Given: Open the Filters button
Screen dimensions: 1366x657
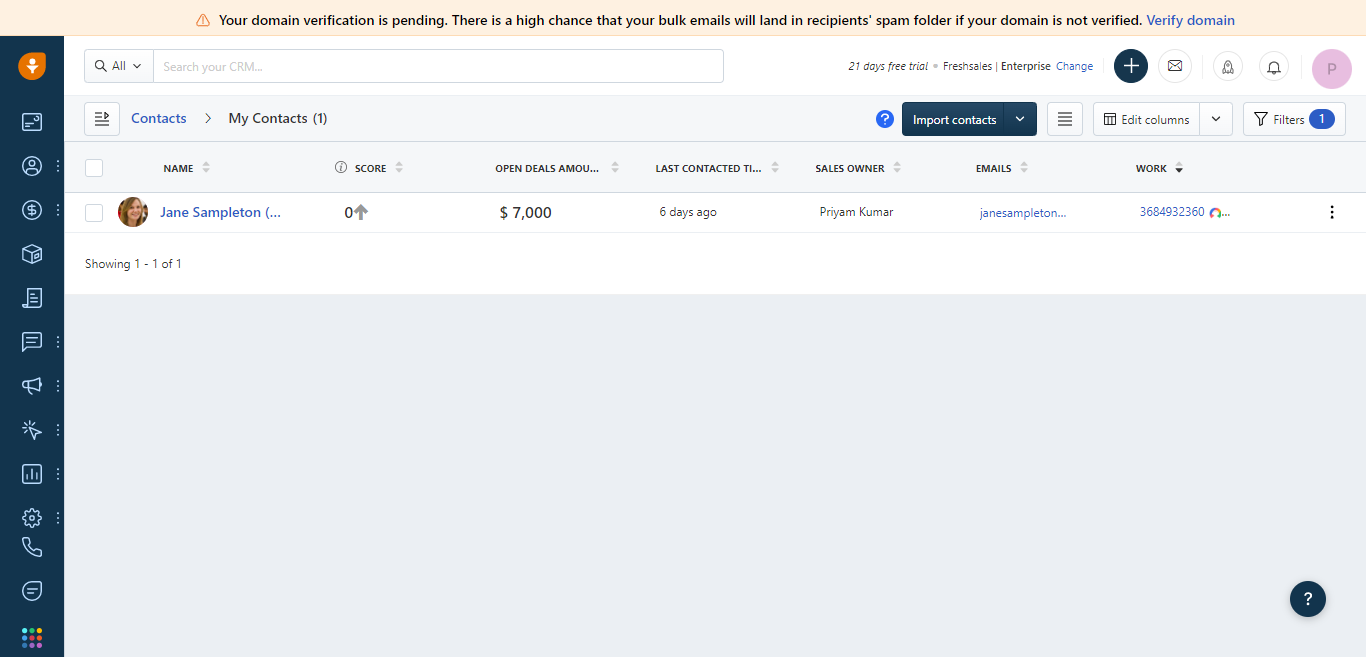Looking at the screenshot, I should 1294,119.
